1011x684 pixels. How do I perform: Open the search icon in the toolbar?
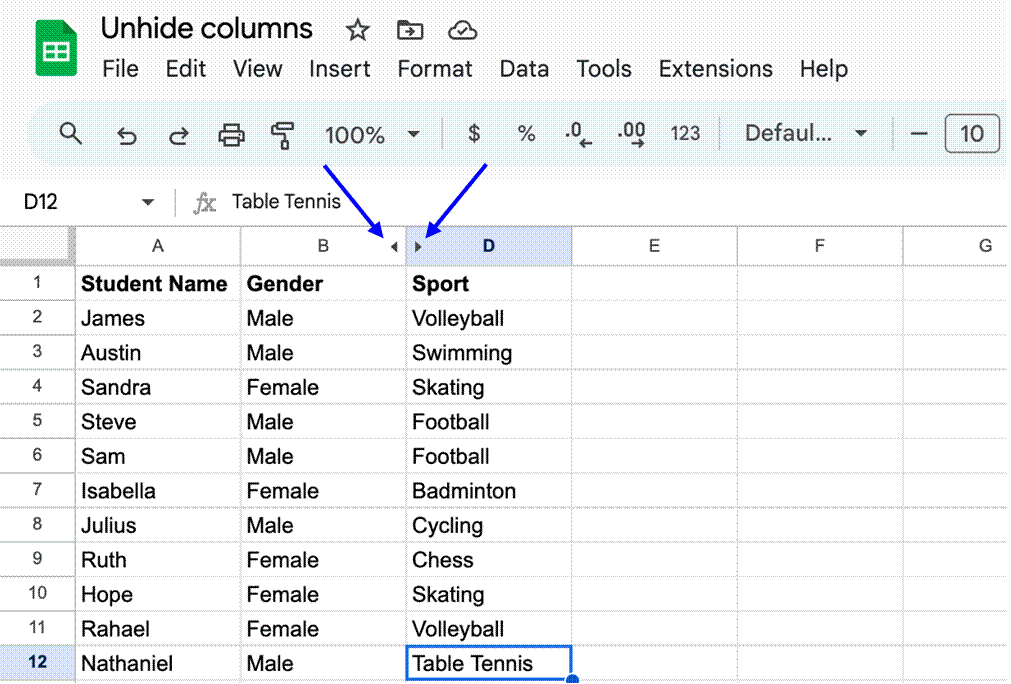pos(70,134)
